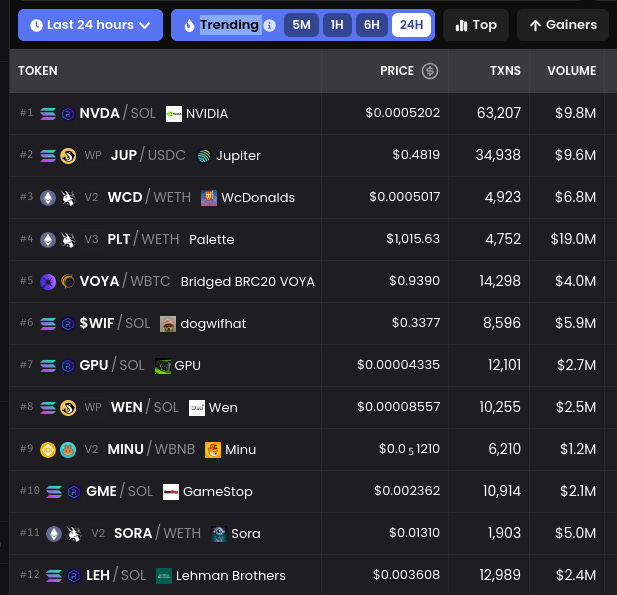Viewport: 617px width, 595px height.
Task: Click the Bridged BRC20 VOYA name
Action: click(x=248, y=282)
